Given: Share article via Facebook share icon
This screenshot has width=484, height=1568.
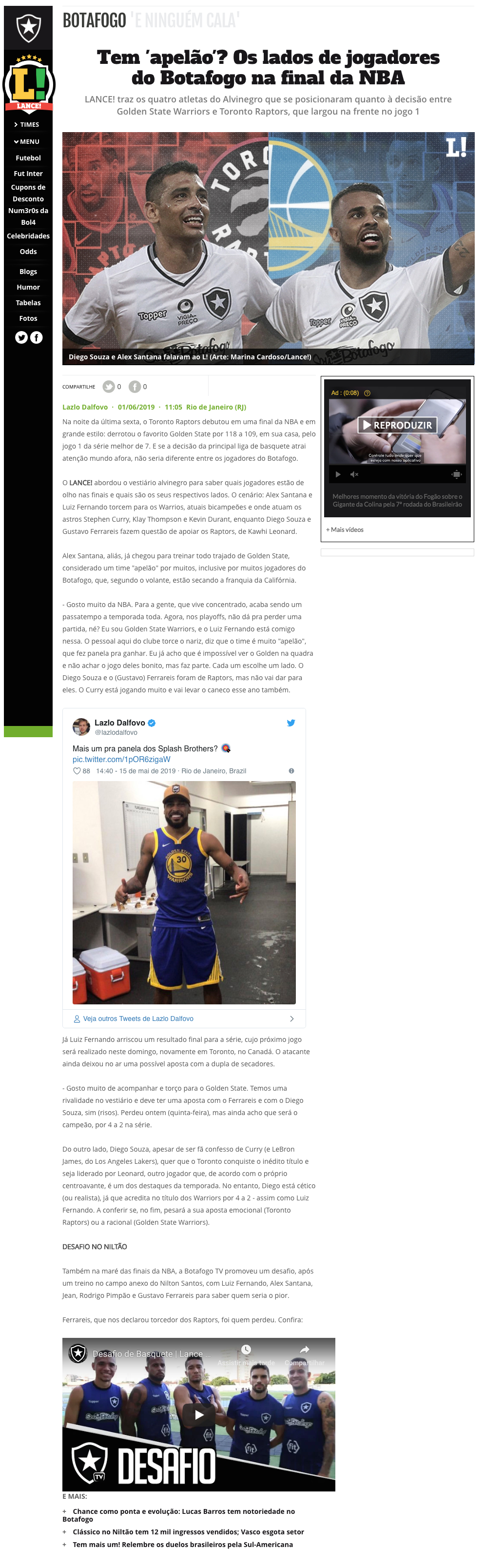Looking at the screenshot, I should [135, 387].
